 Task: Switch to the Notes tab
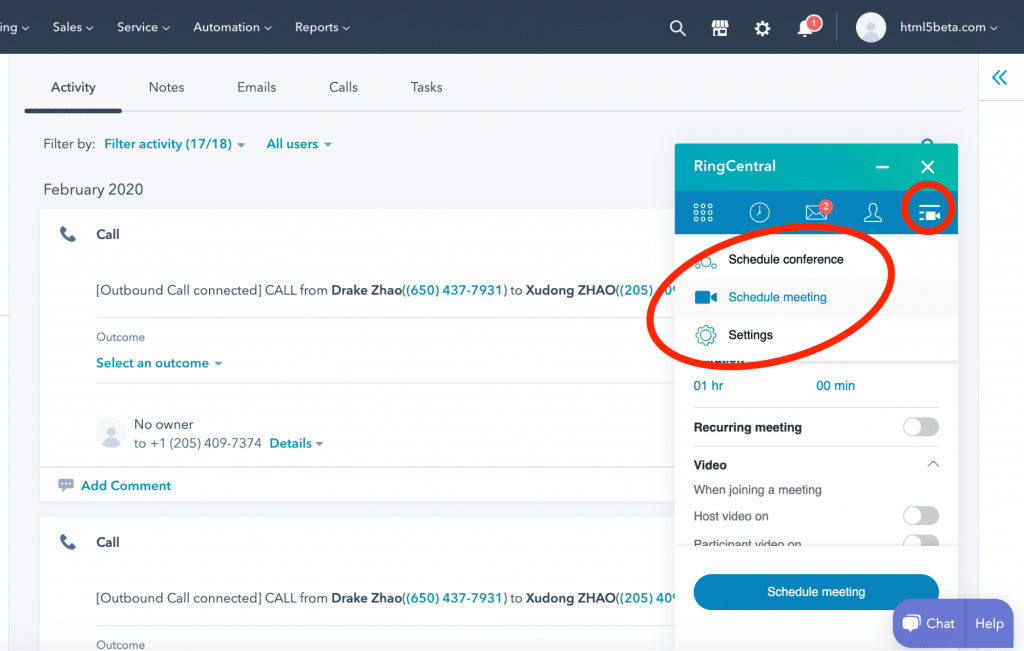point(166,87)
